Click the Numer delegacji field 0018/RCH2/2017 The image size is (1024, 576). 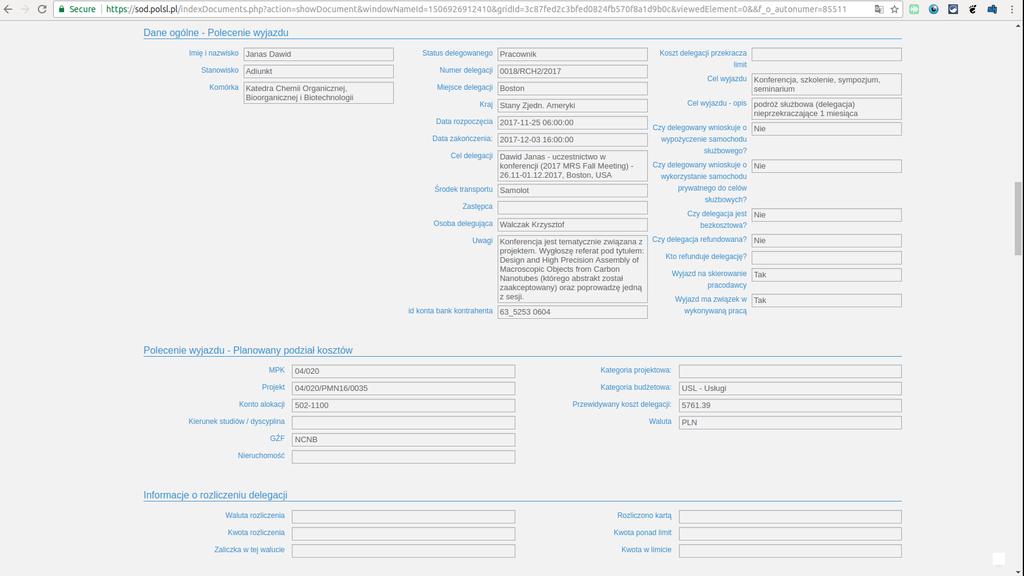click(573, 71)
